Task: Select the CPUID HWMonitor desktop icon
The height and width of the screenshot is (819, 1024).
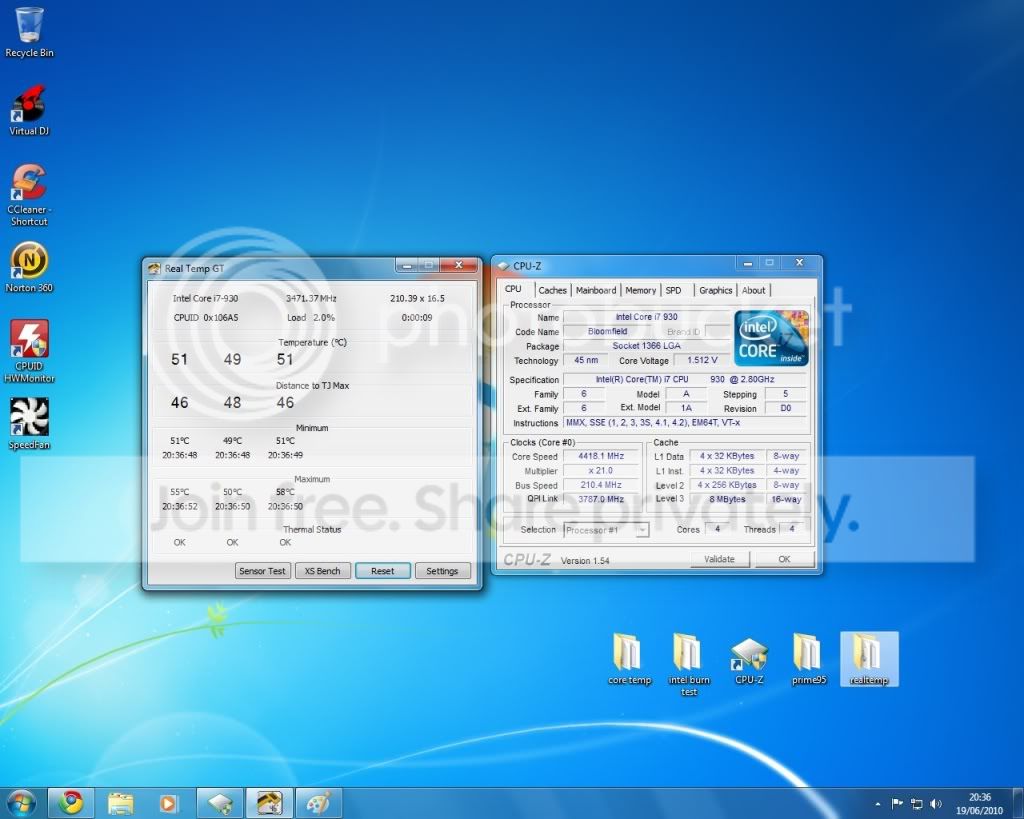Action: 29,351
